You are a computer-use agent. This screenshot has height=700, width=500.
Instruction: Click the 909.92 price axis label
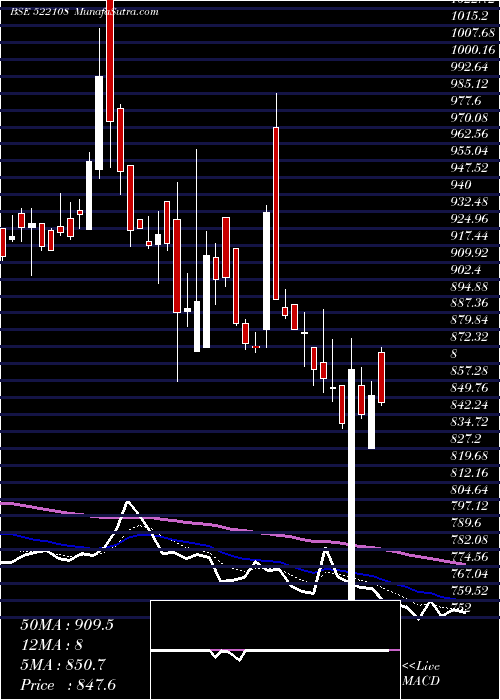pyautogui.click(x=471, y=253)
